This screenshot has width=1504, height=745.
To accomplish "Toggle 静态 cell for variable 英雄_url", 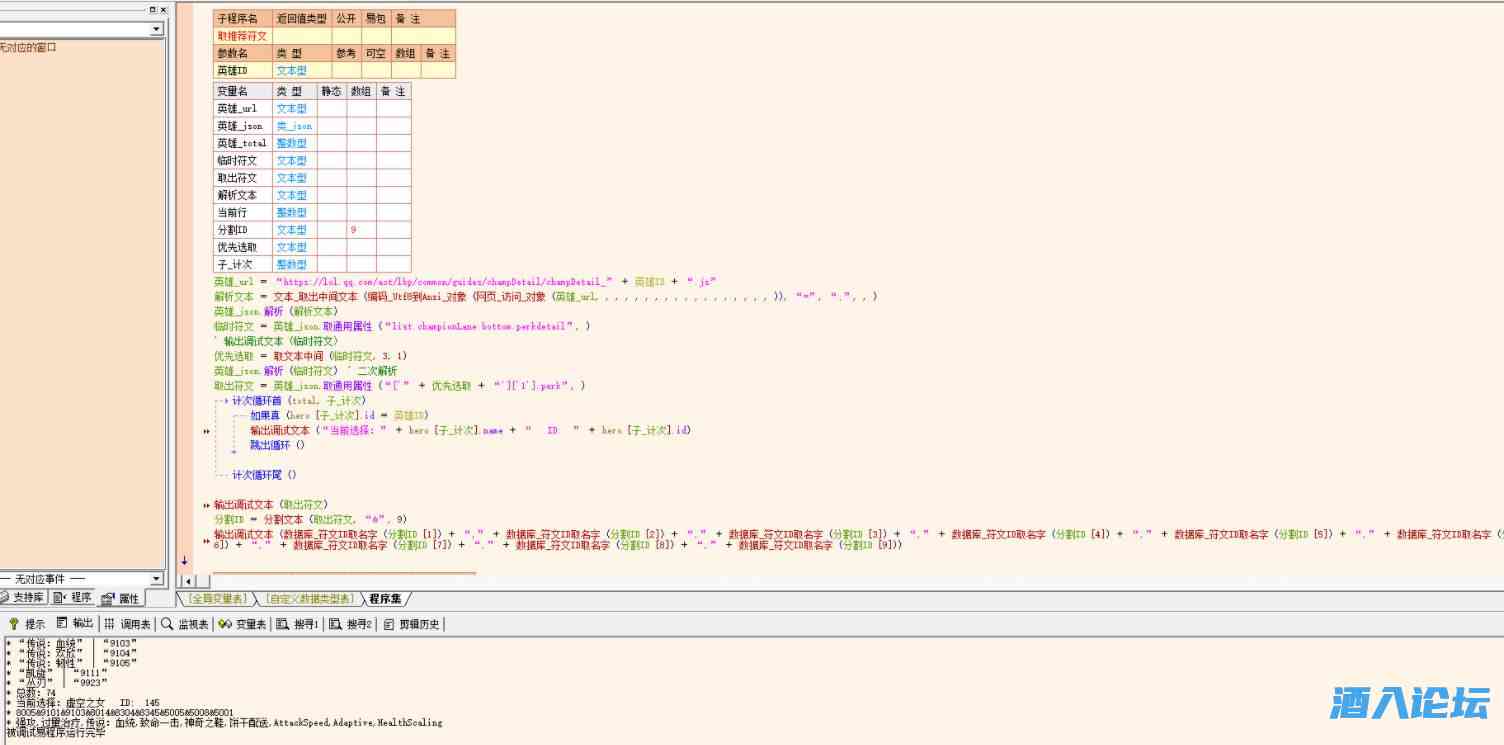I will click(331, 109).
